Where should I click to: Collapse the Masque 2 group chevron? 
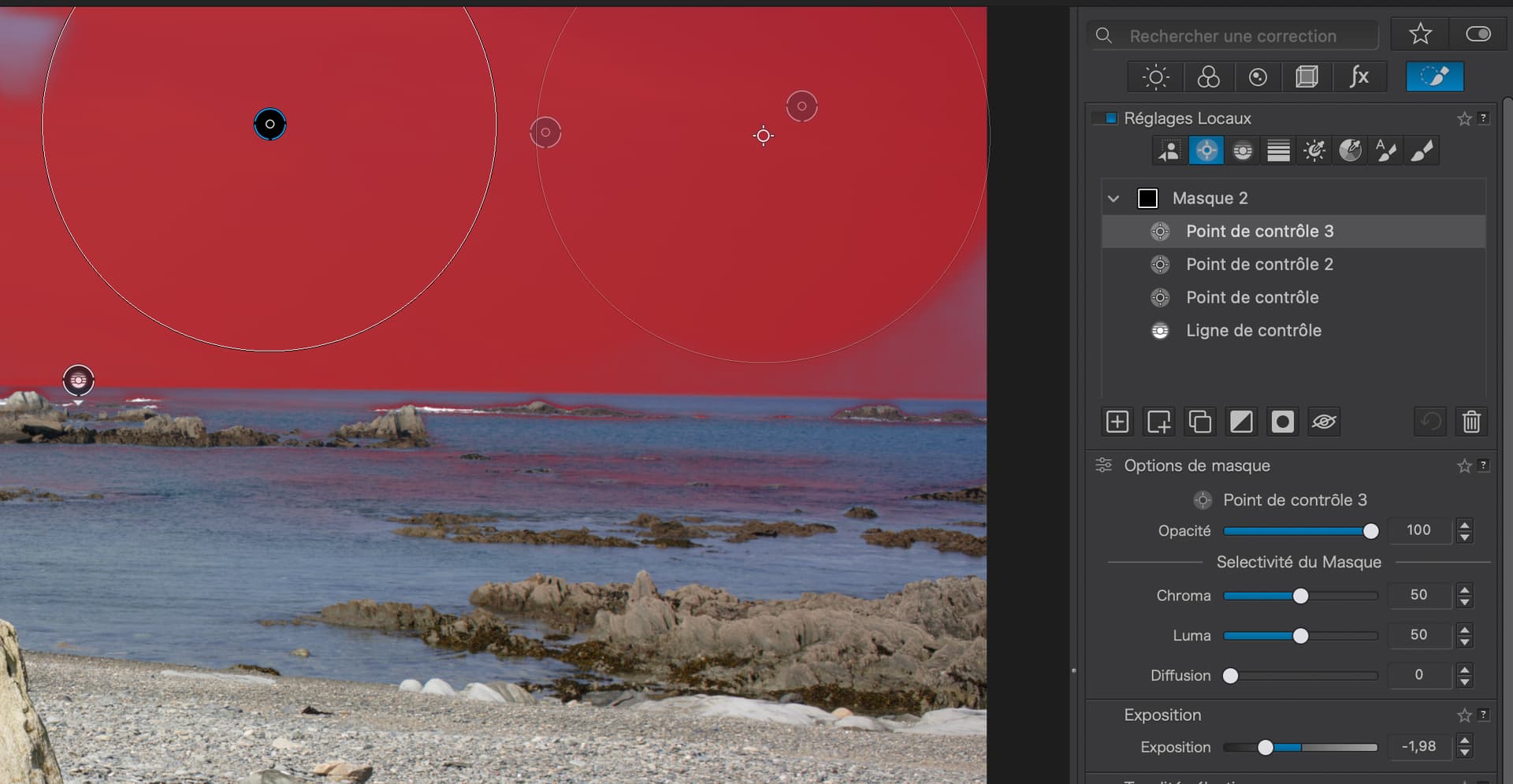[1113, 199]
